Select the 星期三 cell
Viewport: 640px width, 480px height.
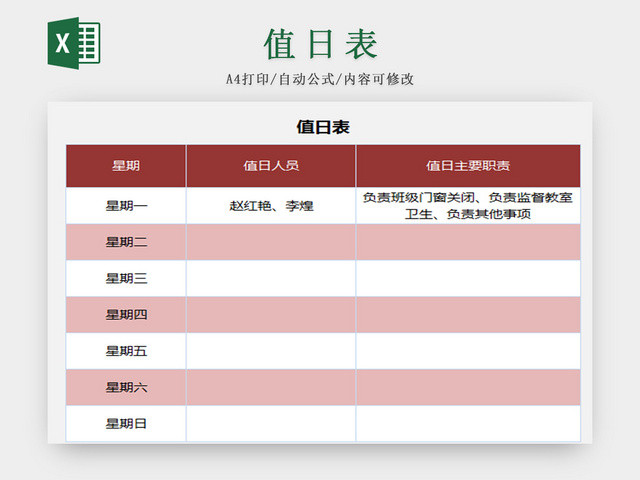[x=126, y=278]
